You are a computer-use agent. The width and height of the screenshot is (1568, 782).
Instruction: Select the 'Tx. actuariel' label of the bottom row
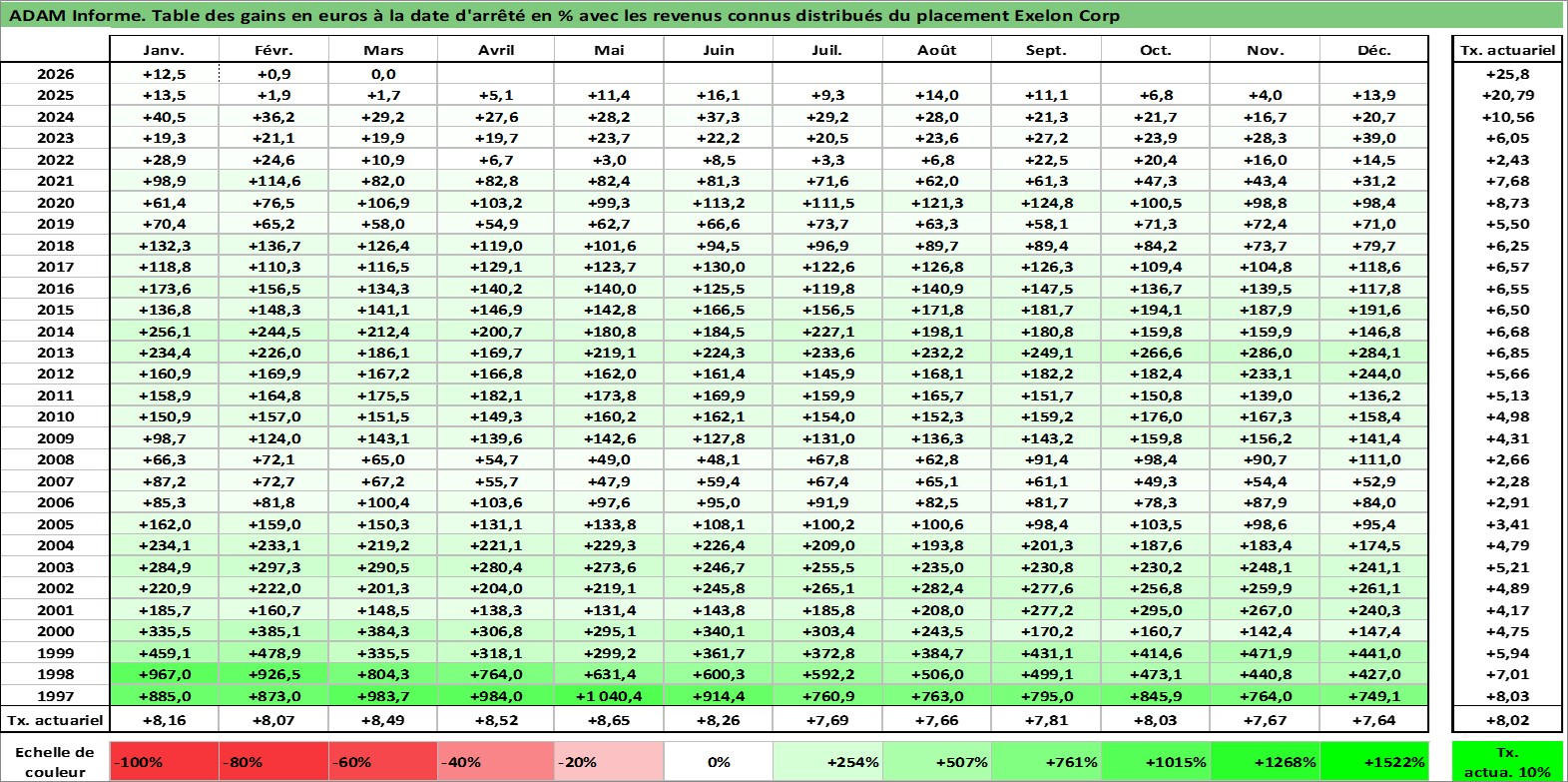(x=56, y=719)
